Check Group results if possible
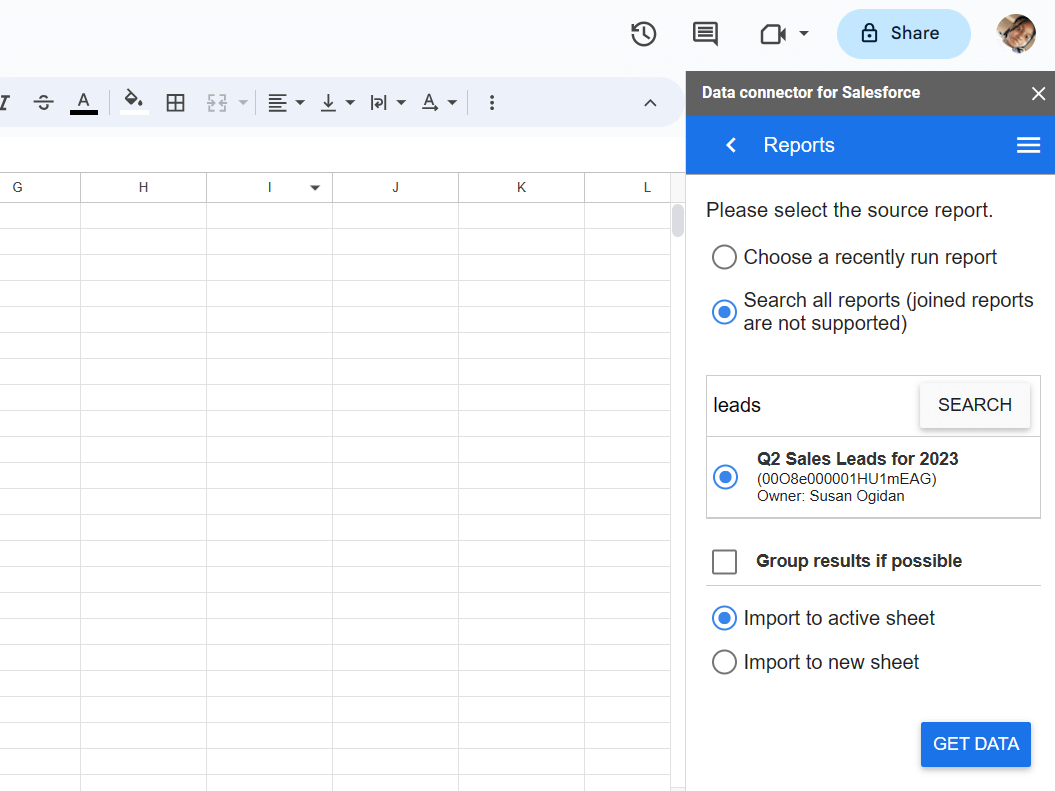The image size is (1055, 791). [725, 562]
